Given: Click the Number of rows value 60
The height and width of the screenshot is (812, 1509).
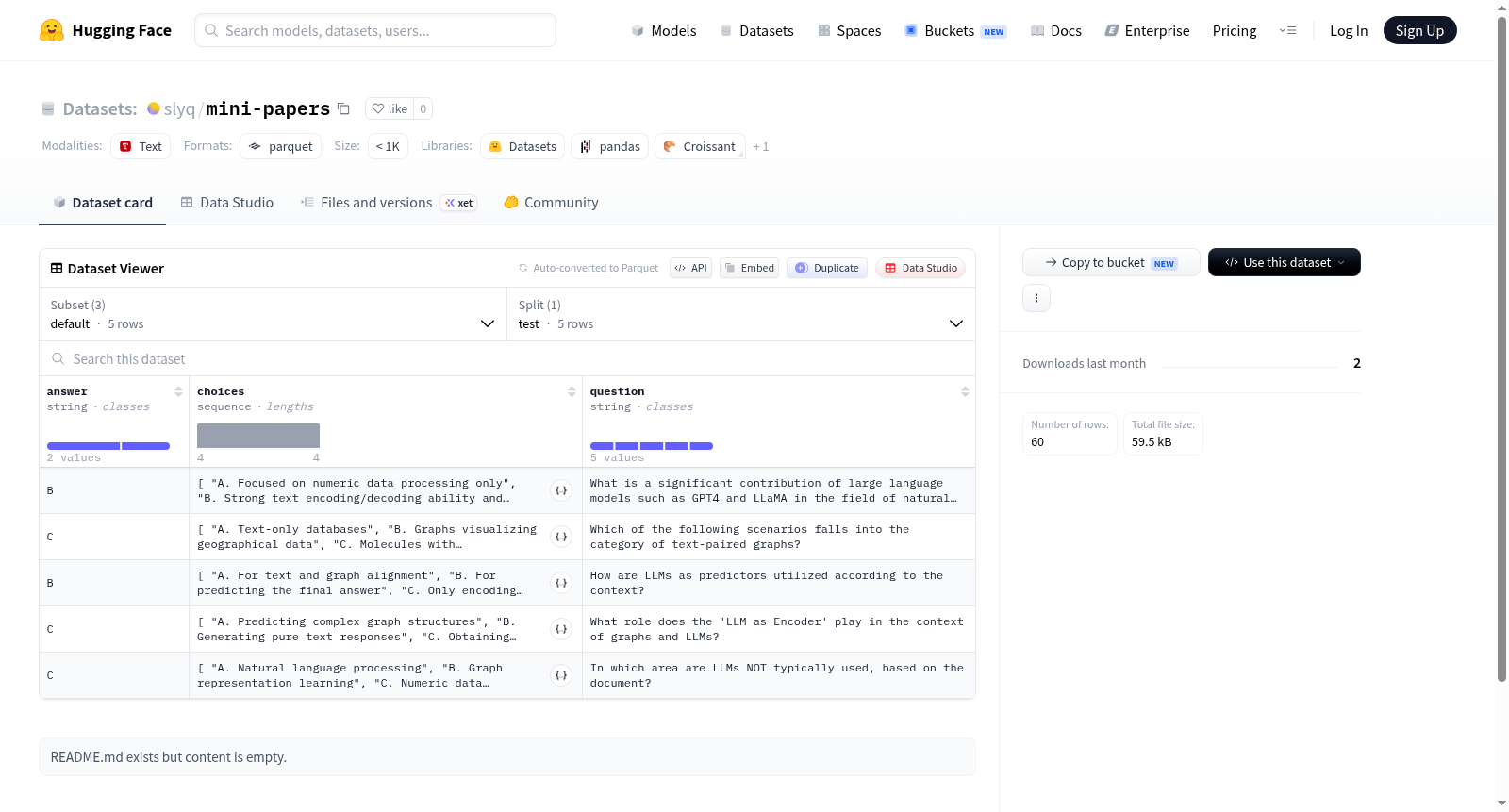Looking at the screenshot, I should [1037, 441].
